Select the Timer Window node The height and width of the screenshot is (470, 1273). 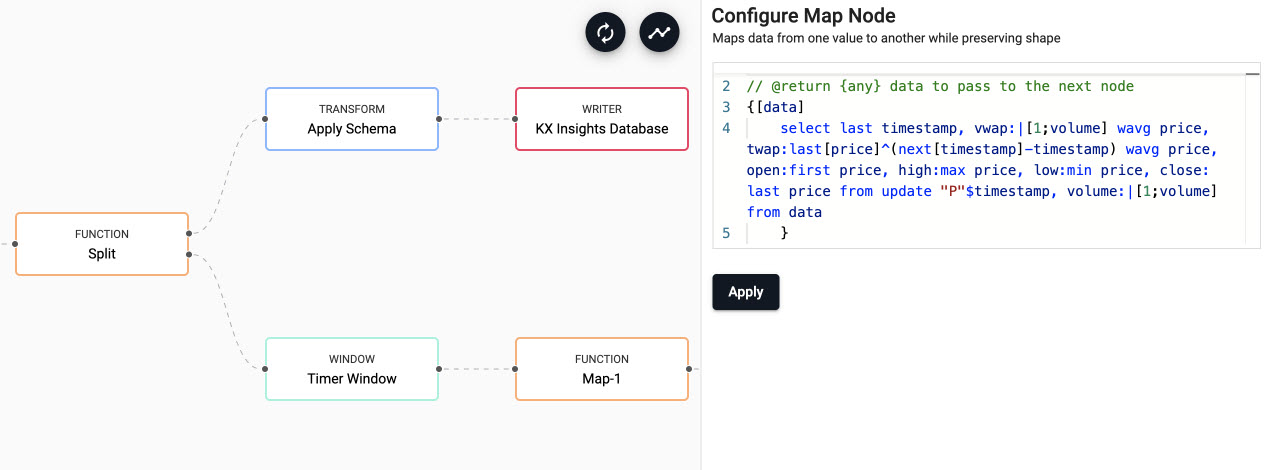352,369
